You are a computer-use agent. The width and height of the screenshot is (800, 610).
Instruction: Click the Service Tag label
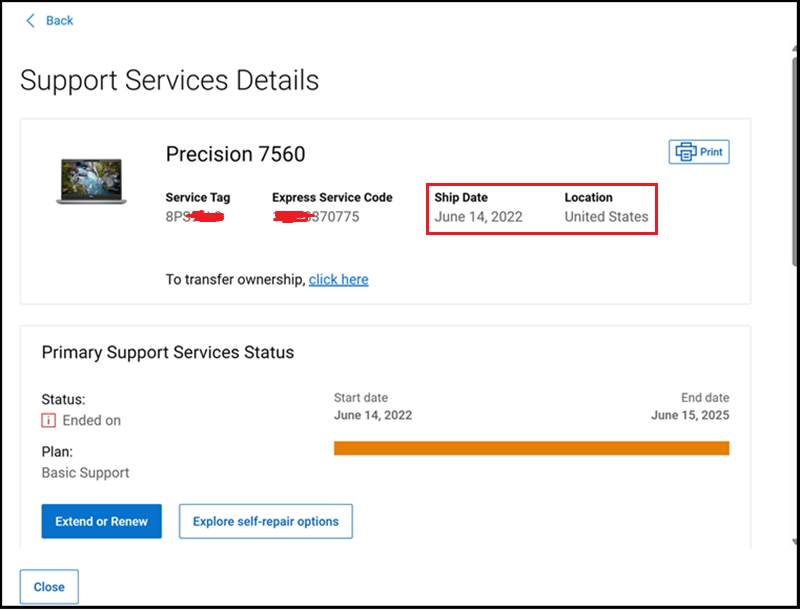click(x=198, y=197)
